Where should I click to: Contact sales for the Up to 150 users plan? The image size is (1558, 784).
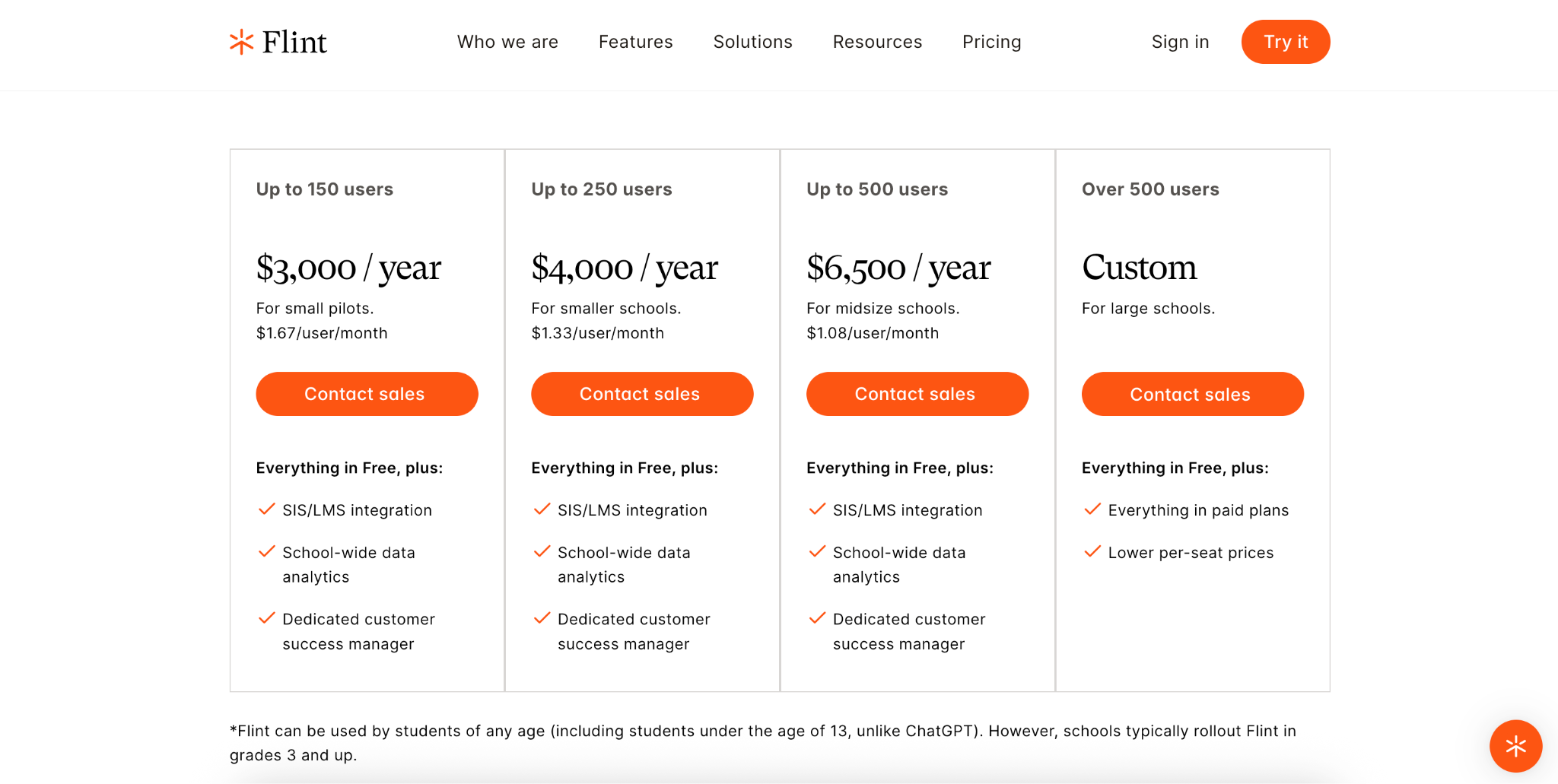click(366, 394)
